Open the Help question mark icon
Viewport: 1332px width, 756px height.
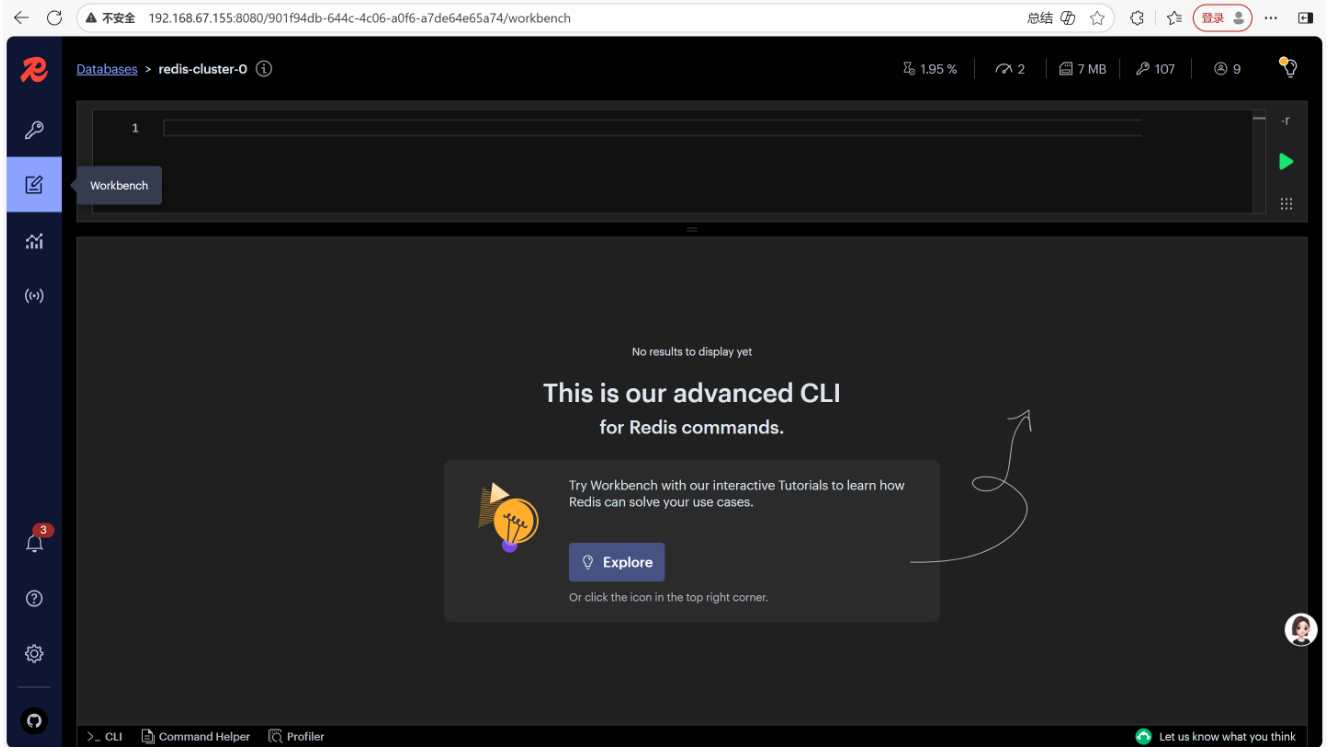coord(34,598)
